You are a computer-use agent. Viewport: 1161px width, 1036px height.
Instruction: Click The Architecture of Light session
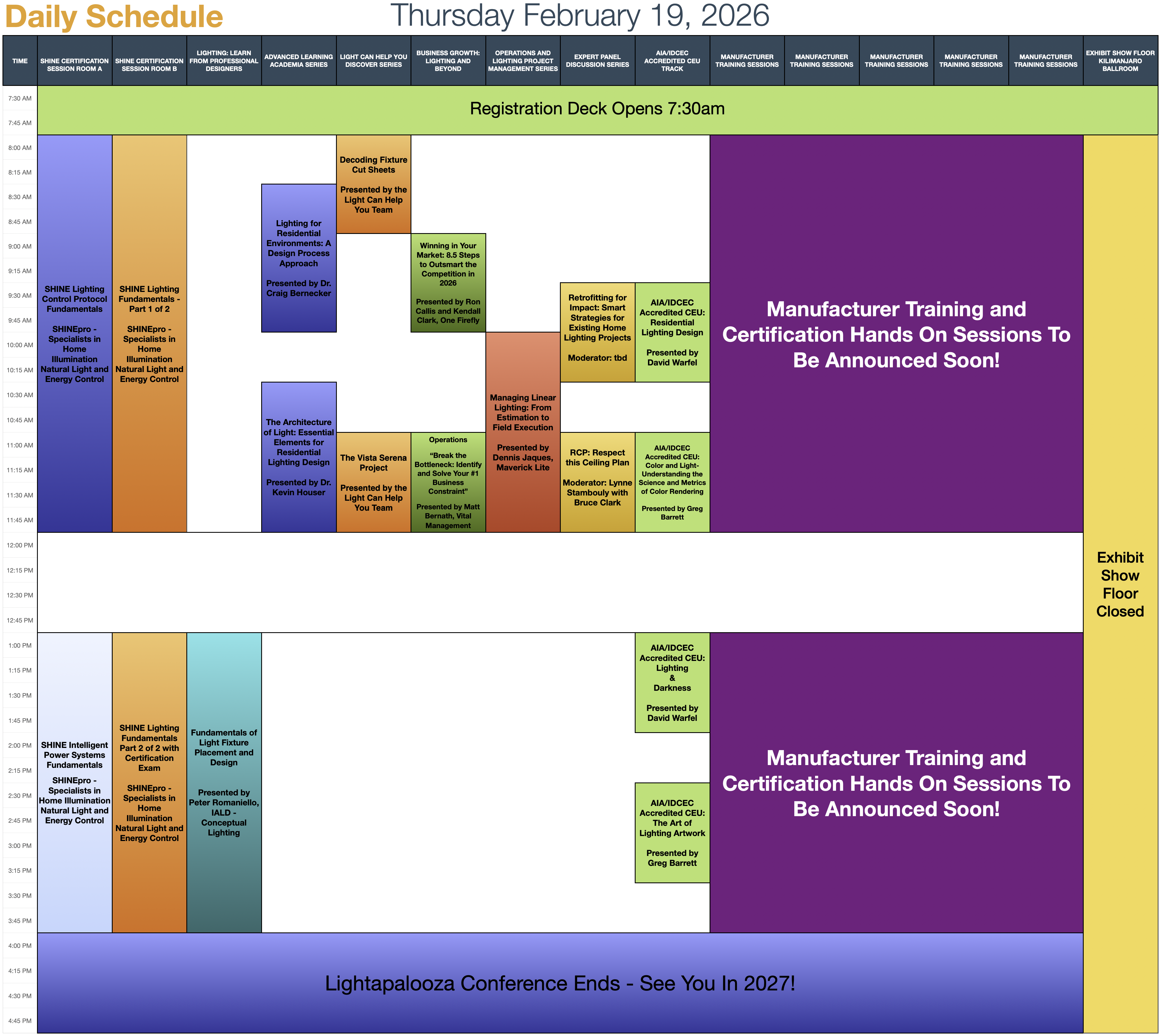pyautogui.click(x=298, y=457)
